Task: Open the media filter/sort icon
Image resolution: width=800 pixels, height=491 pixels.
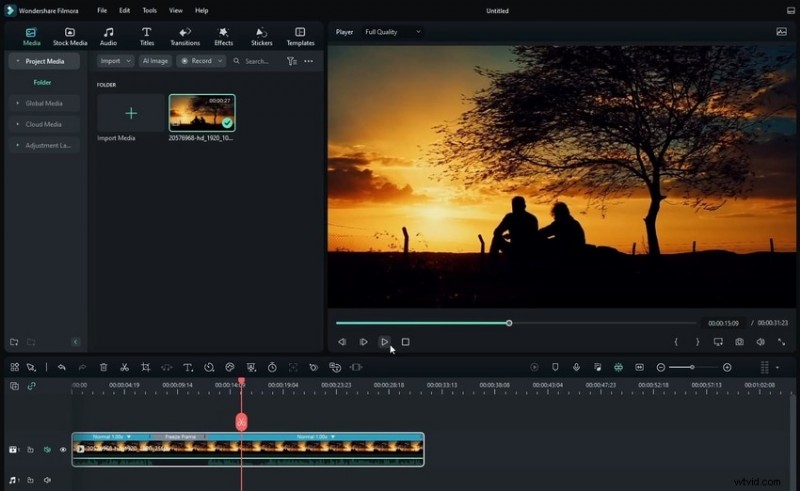Action: pyautogui.click(x=291, y=61)
